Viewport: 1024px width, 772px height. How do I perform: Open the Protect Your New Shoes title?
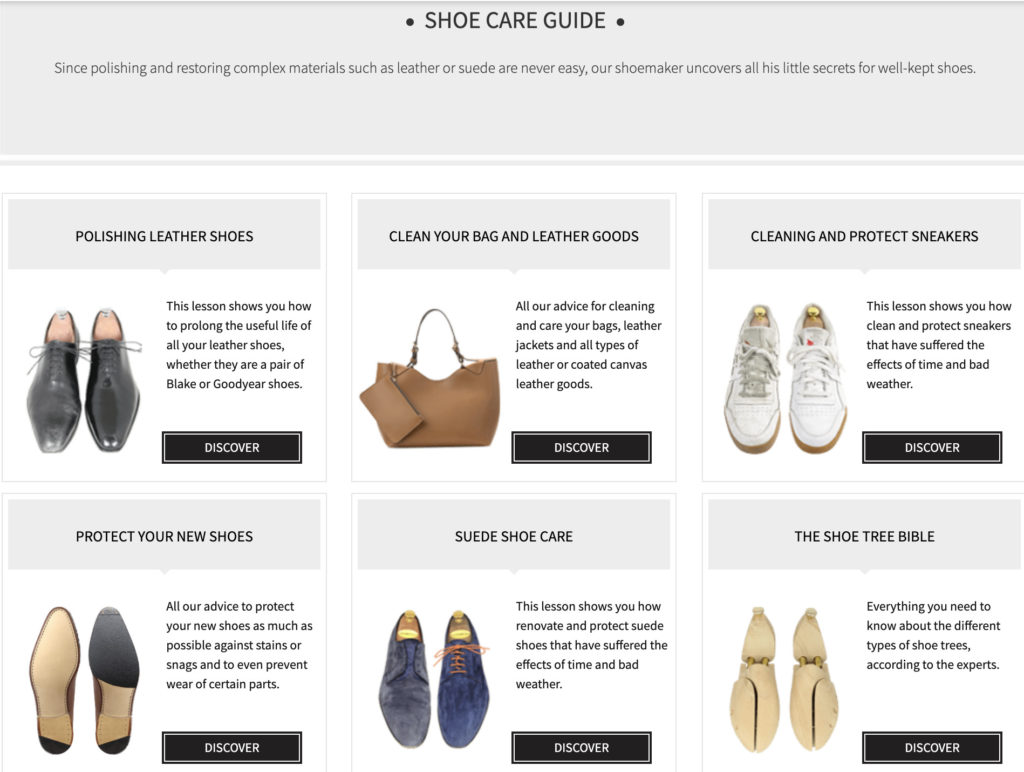tap(163, 536)
